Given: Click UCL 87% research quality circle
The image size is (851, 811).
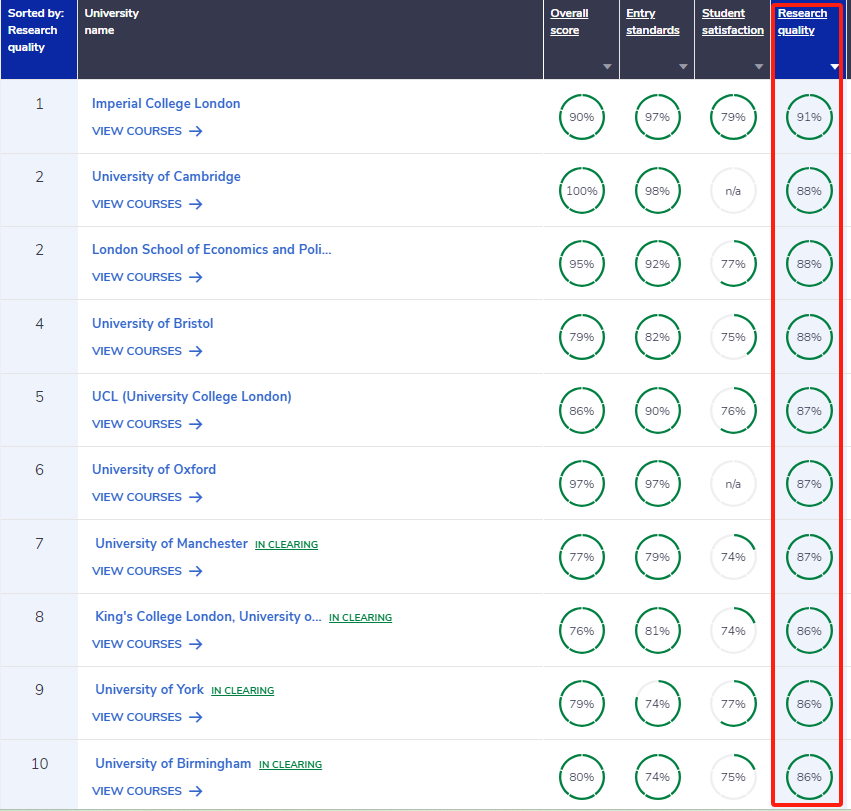Looking at the screenshot, I should pos(809,410).
